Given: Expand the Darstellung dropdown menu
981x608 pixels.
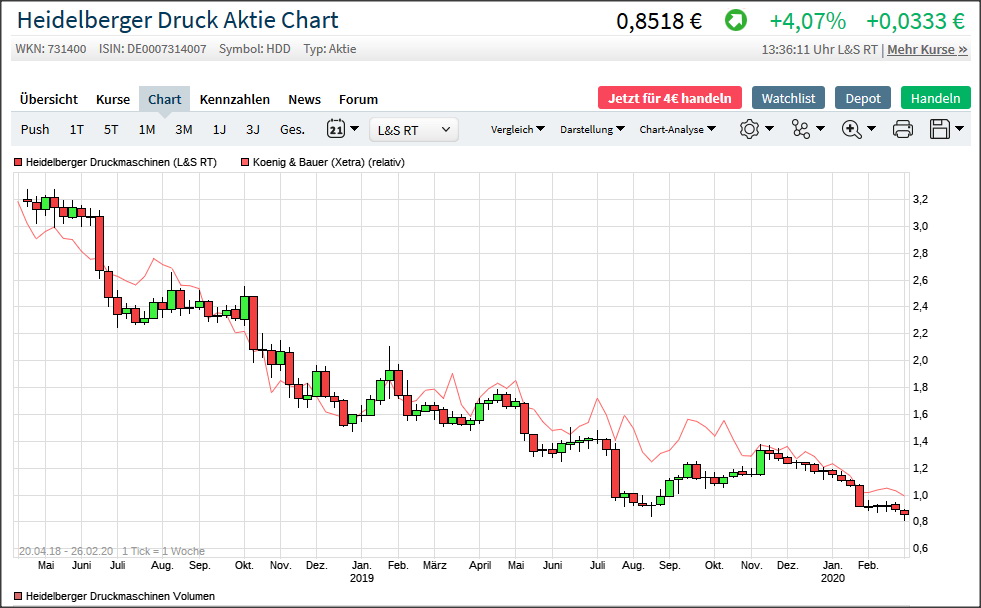Looking at the screenshot, I should [x=592, y=129].
